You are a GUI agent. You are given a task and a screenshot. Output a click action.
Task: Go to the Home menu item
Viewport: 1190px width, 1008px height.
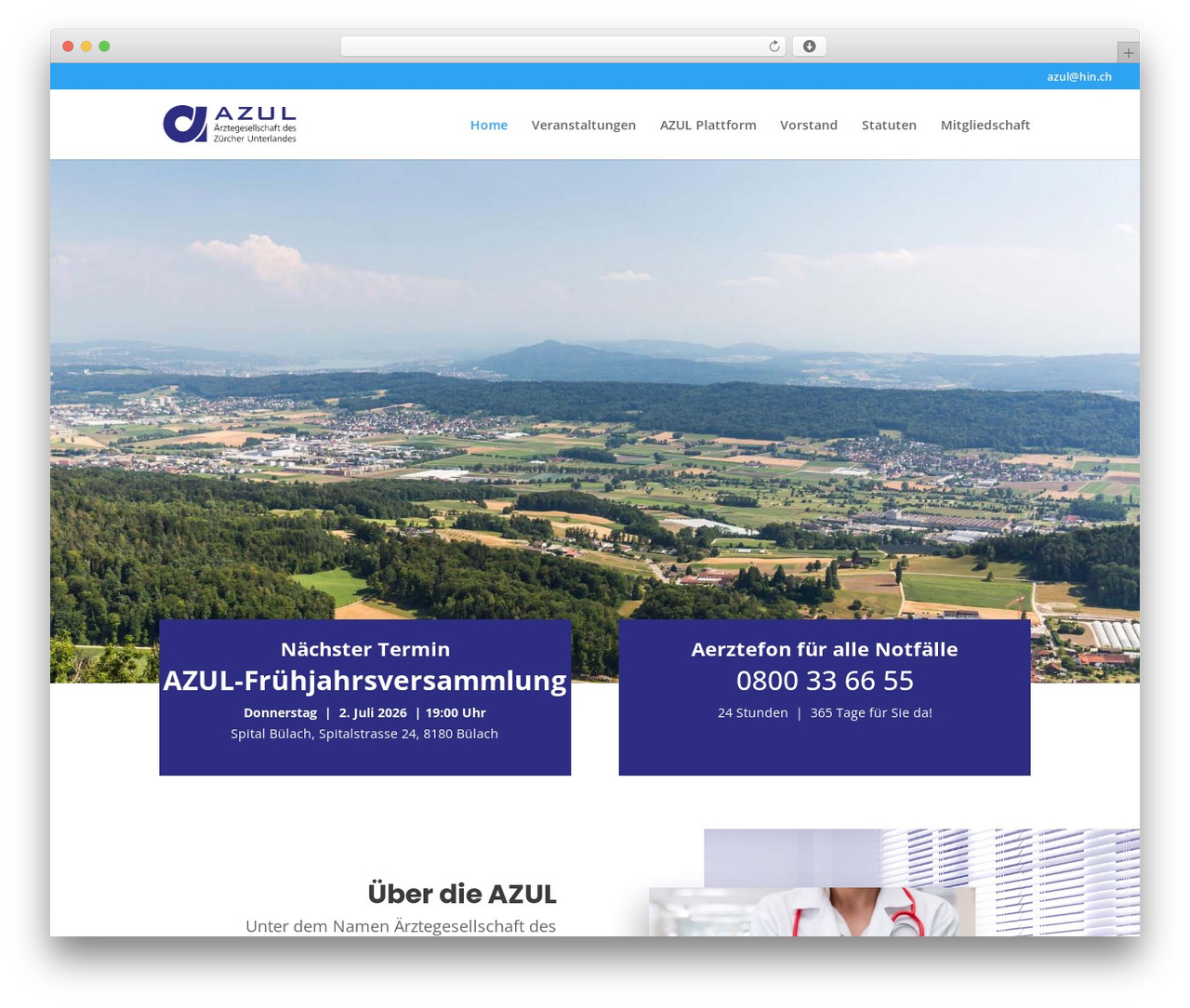489,125
